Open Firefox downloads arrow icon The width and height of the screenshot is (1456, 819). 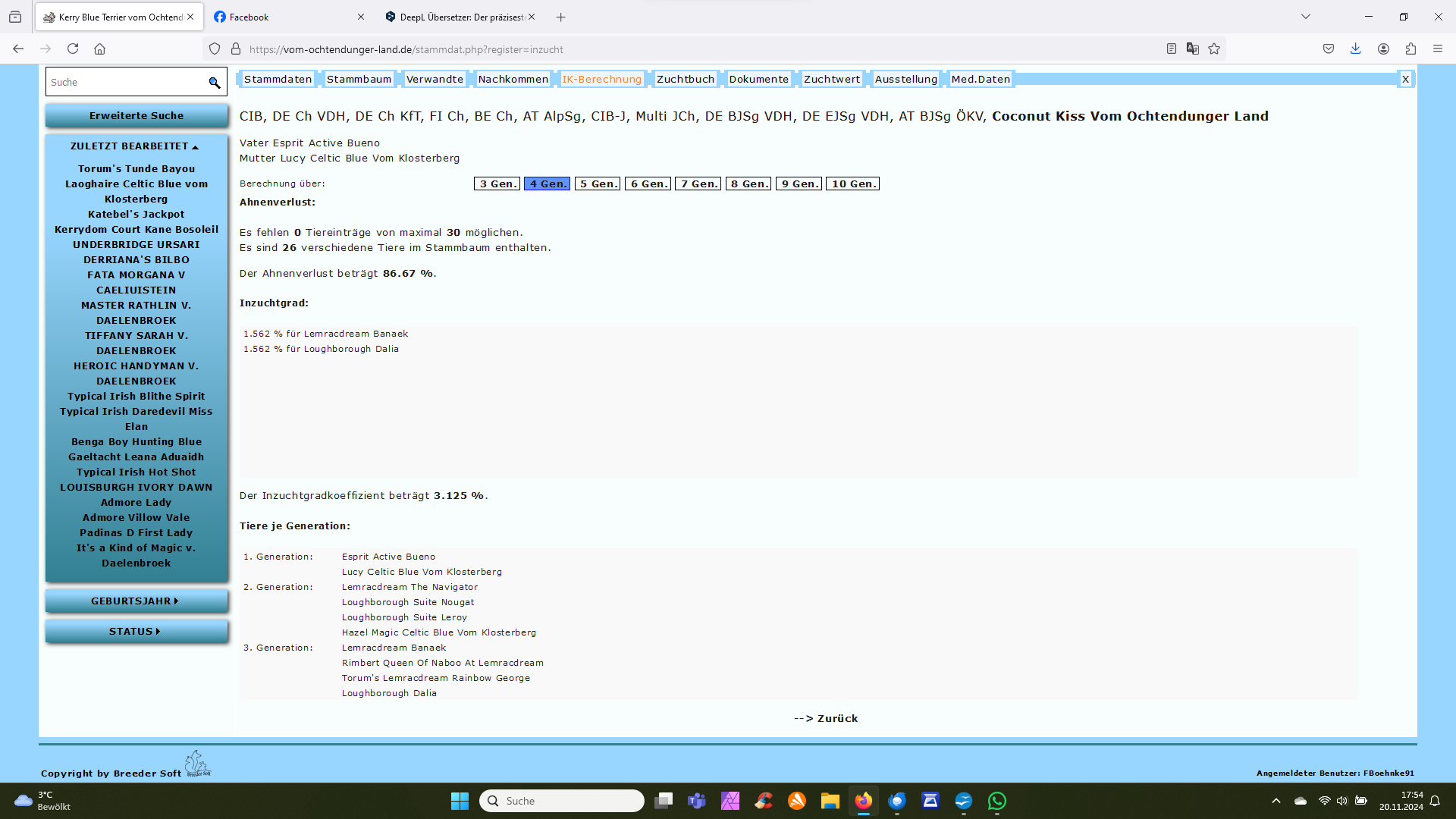point(1356,49)
